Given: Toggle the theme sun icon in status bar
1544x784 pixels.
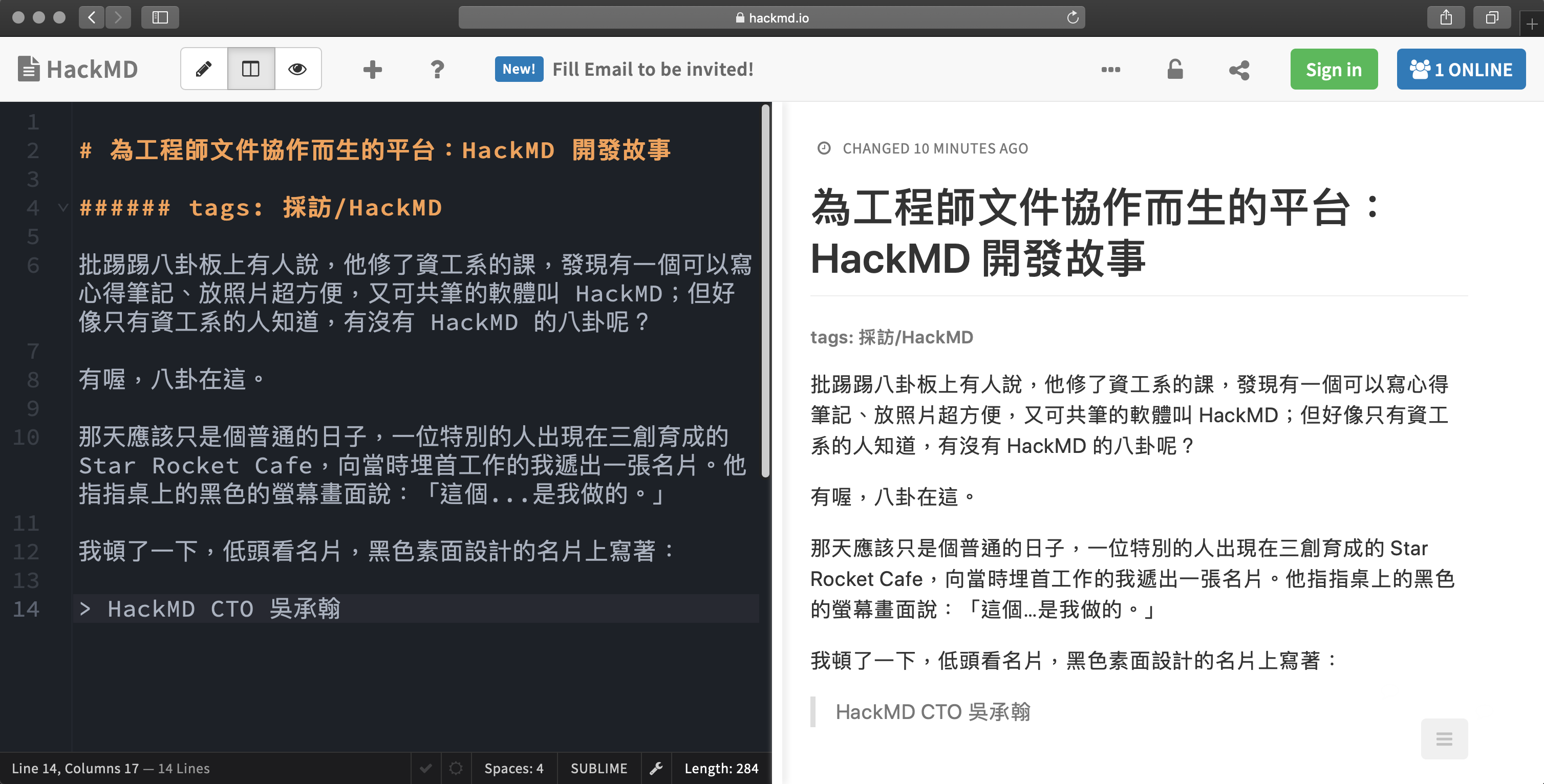Looking at the screenshot, I should (x=456, y=768).
